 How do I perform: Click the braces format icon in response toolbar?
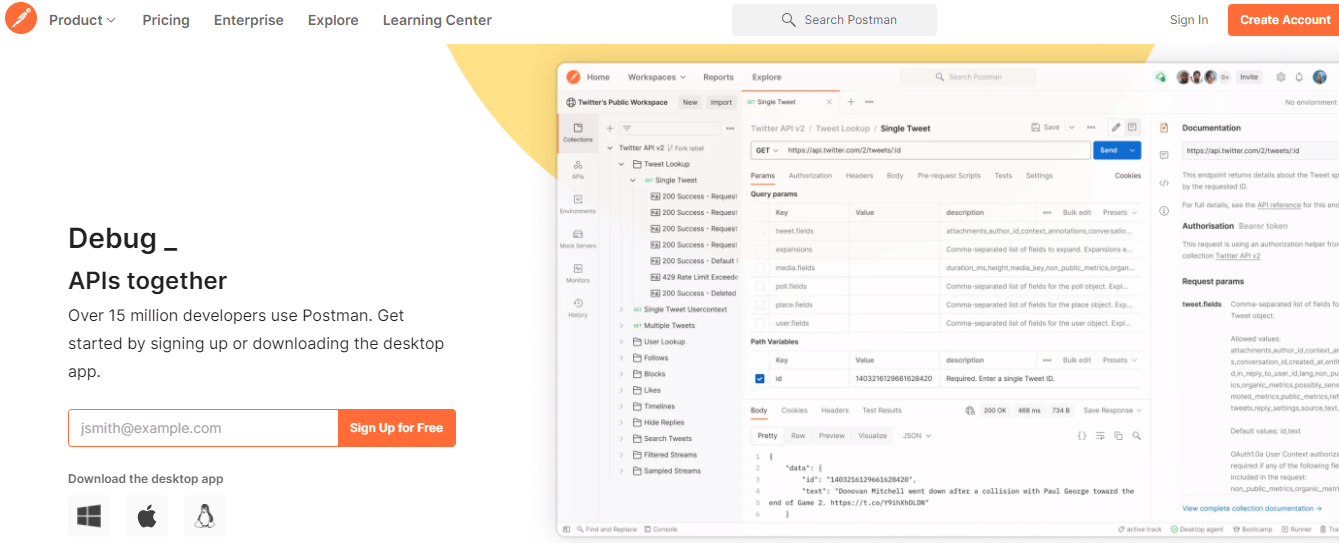[x=1081, y=436]
